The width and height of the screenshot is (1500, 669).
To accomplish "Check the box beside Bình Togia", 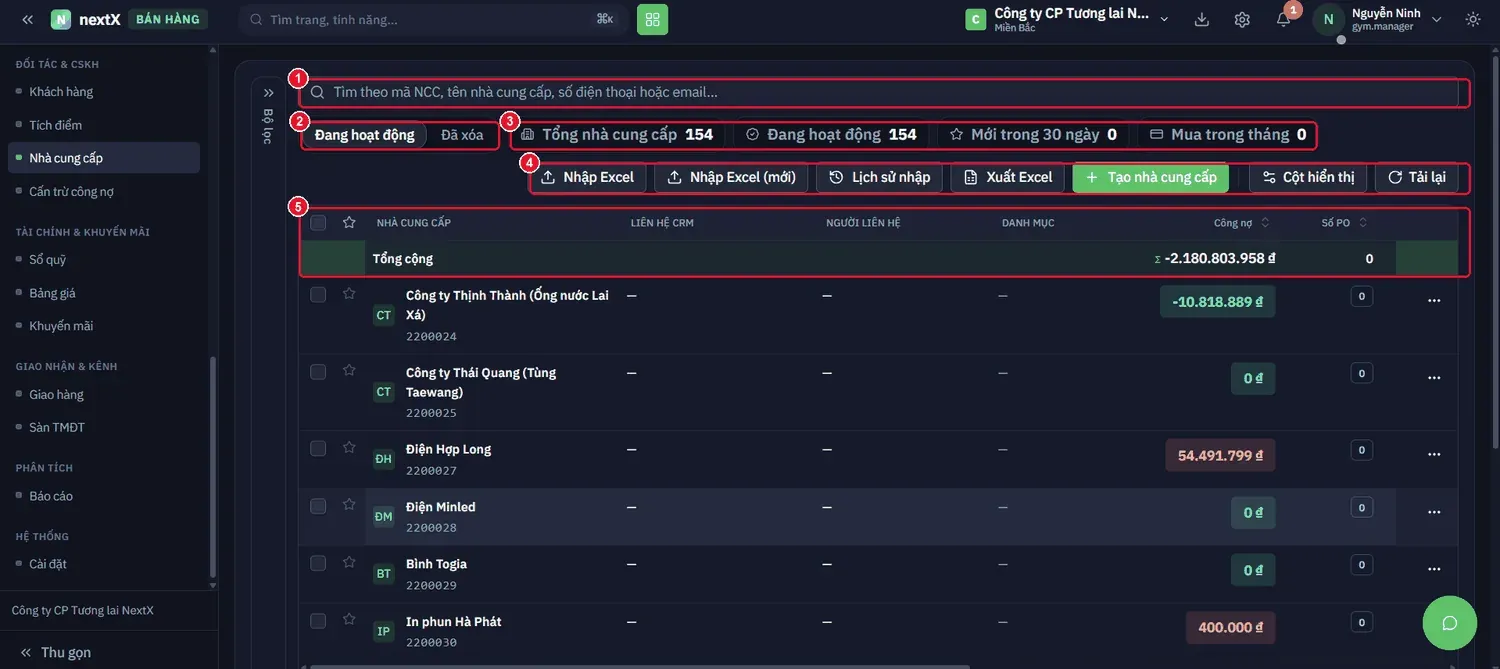I will tap(318, 563).
